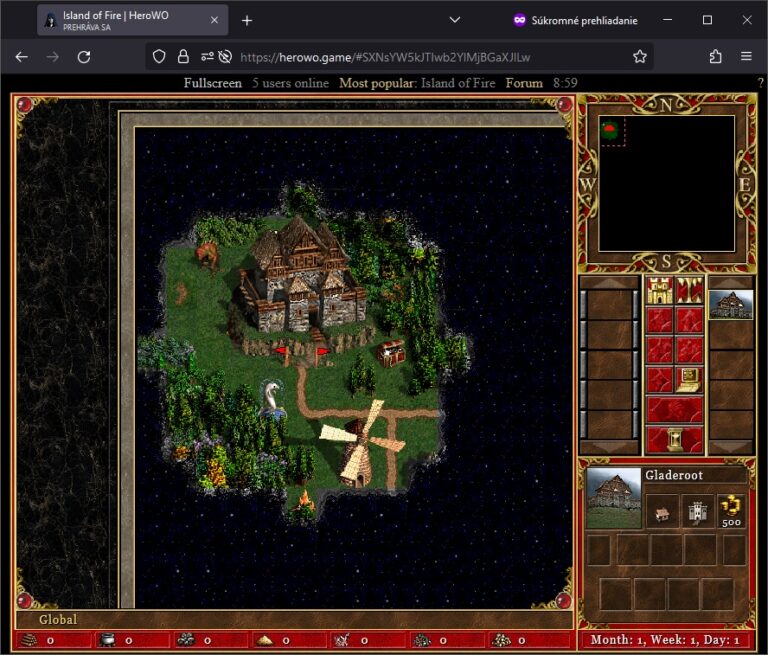Click the 5 users online text

point(290,83)
